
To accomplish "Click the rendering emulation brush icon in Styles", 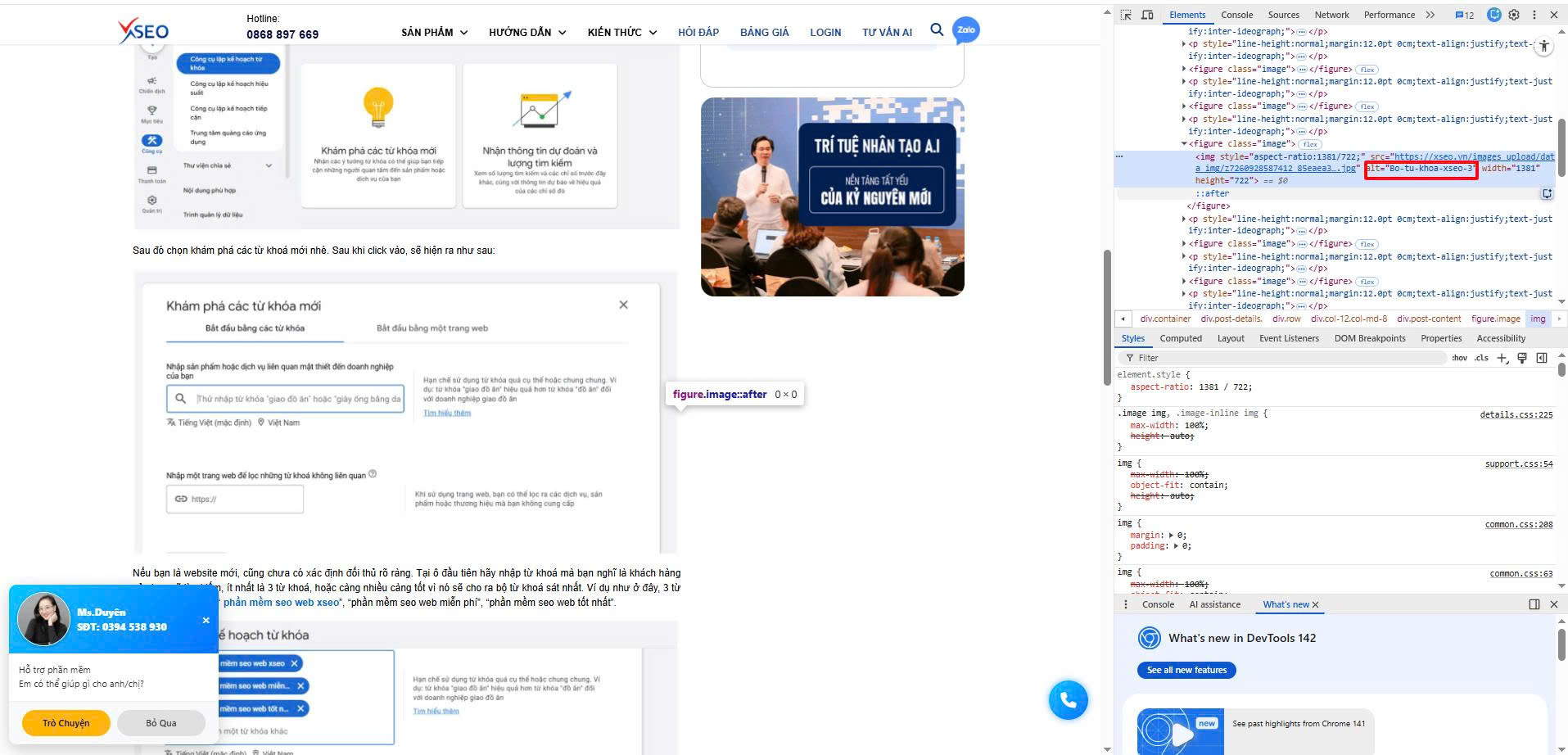I will pos(1521,358).
